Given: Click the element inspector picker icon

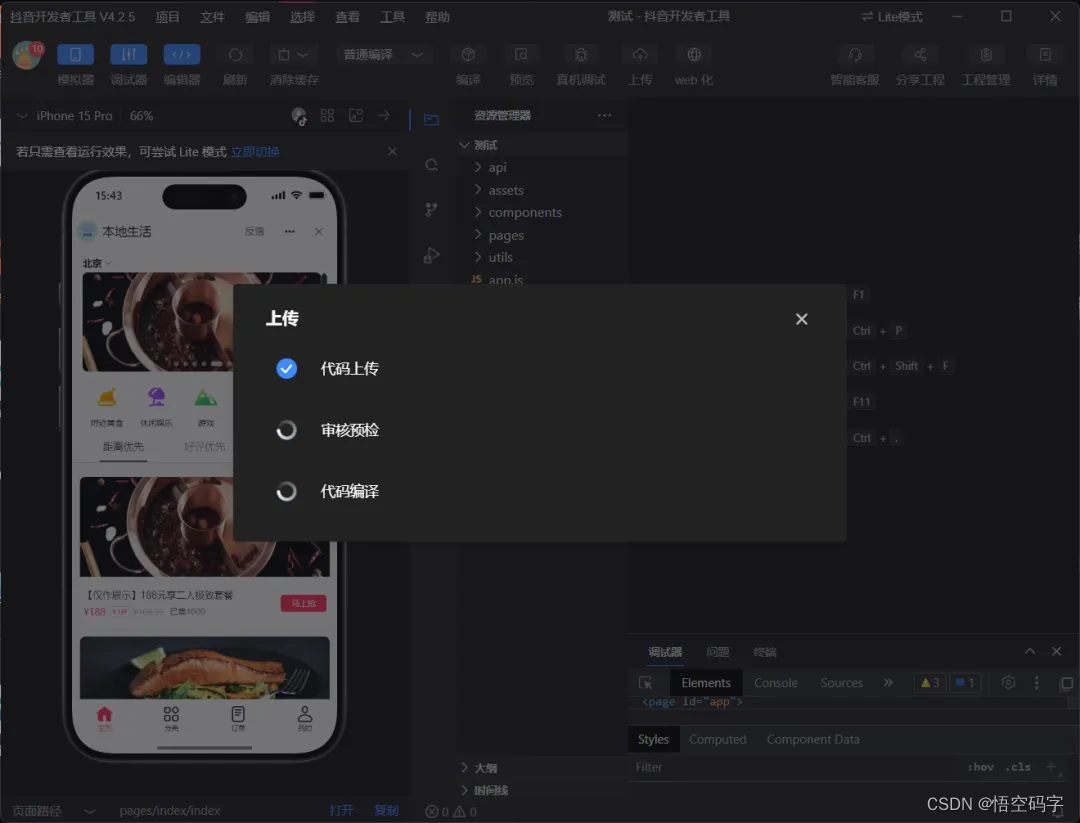Looking at the screenshot, I should click(645, 683).
